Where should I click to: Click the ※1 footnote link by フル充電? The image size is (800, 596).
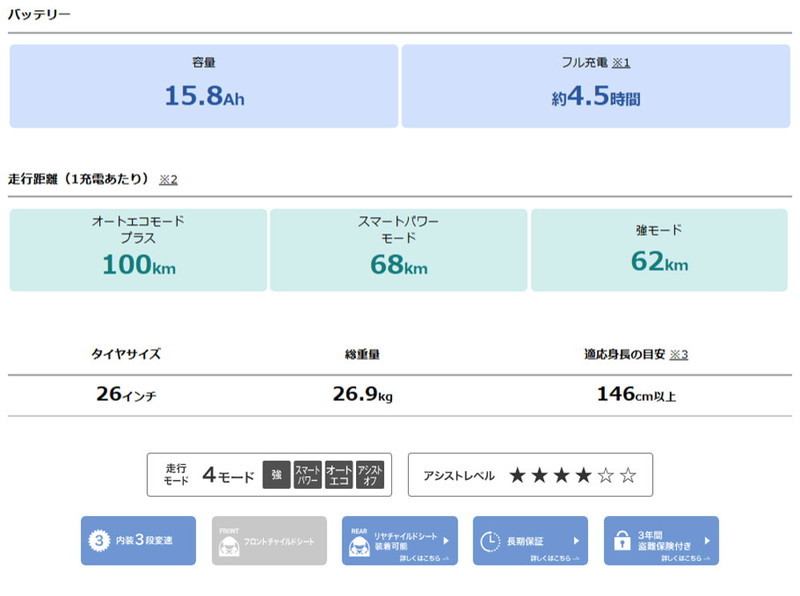621,63
